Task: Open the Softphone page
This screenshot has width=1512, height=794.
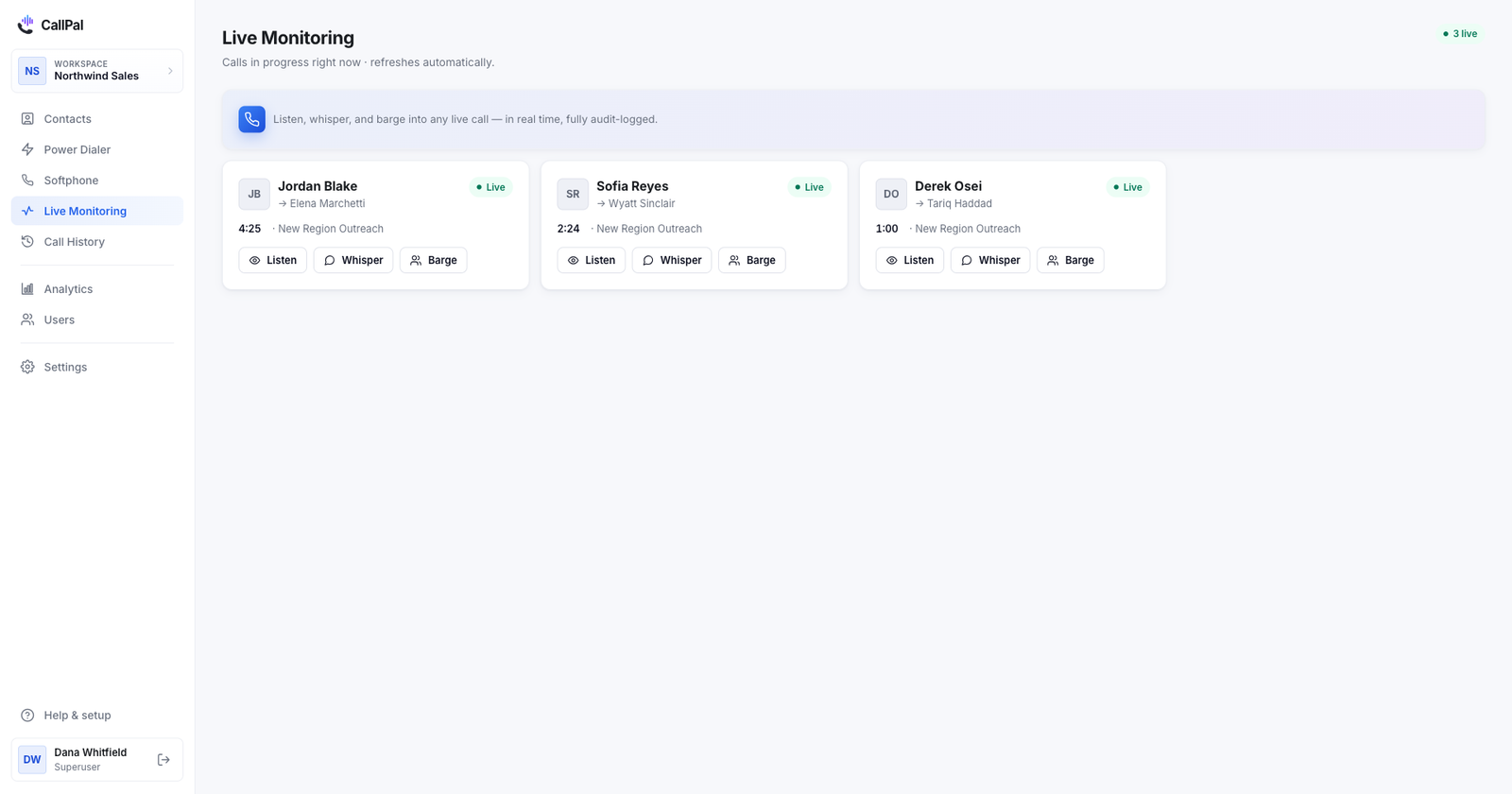Action: click(x=97, y=181)
